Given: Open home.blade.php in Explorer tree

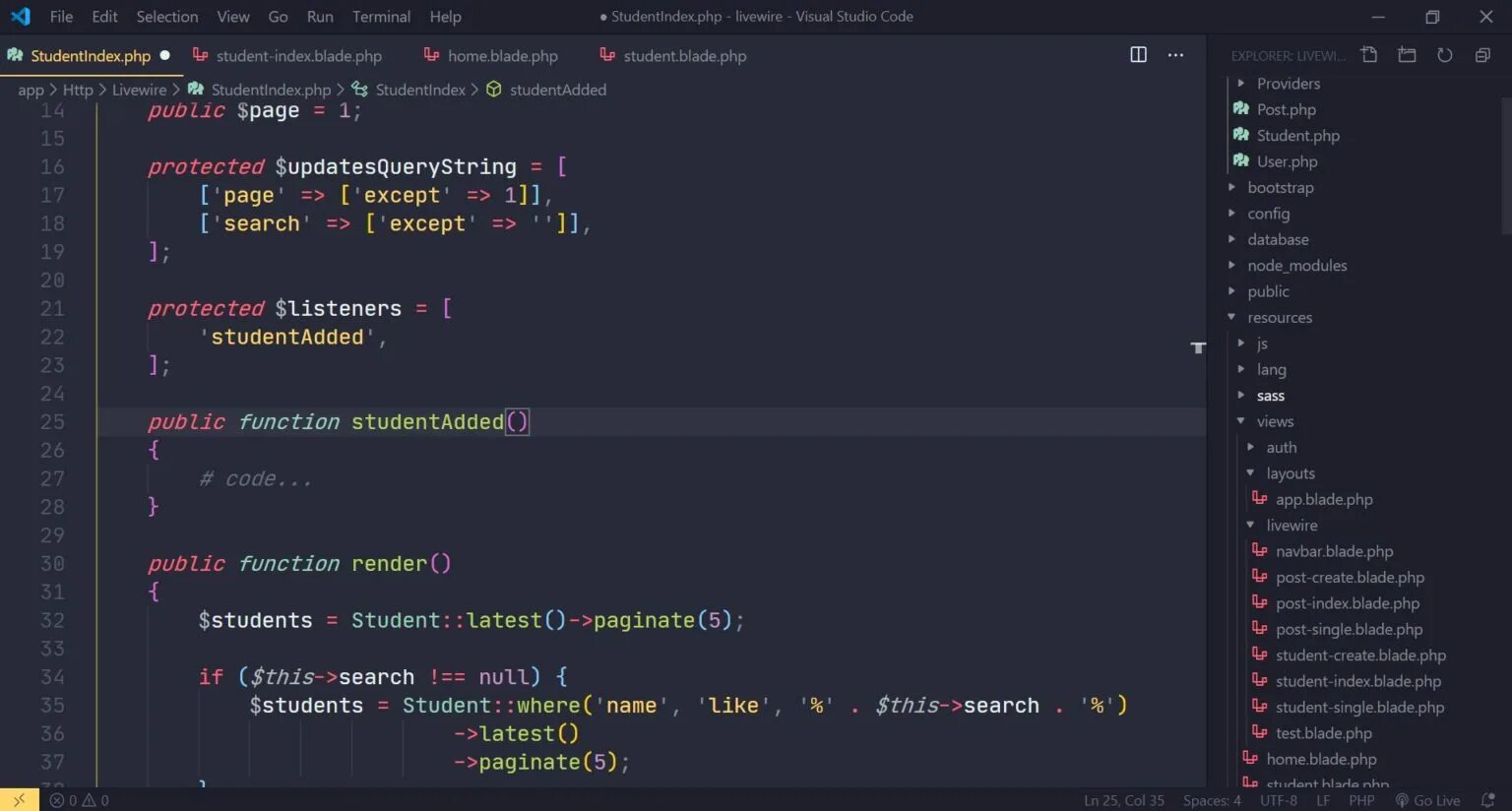Looking at the screenshot, I should click(1321, 759).
